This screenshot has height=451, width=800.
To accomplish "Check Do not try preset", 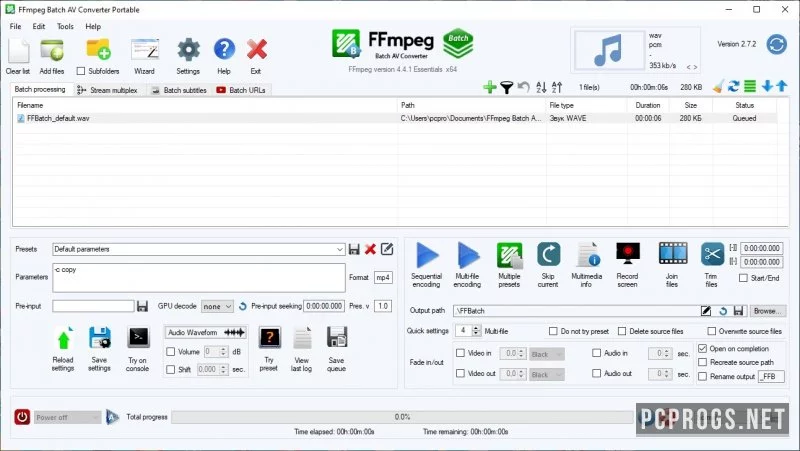I will click(x=553, y=331).
